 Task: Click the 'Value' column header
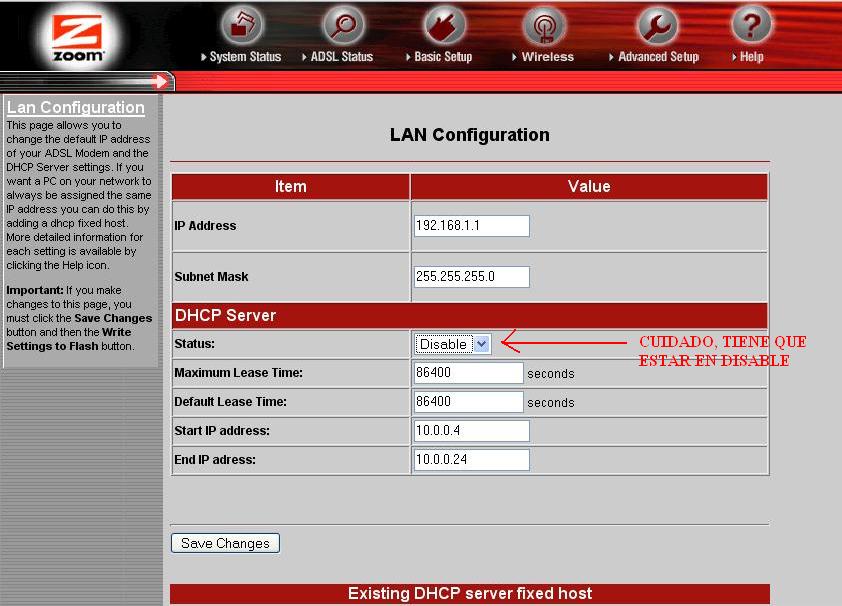(589, 186)
